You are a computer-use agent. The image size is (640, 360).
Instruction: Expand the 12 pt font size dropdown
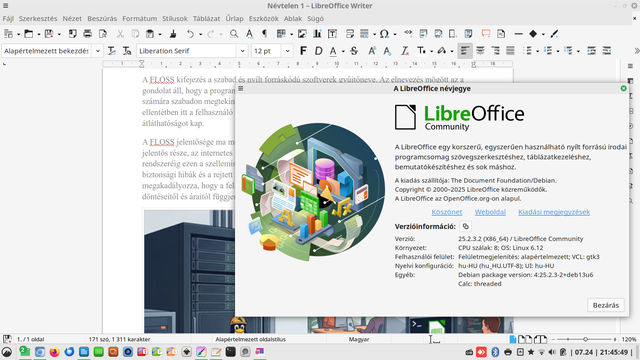click(x=287, y=51)
